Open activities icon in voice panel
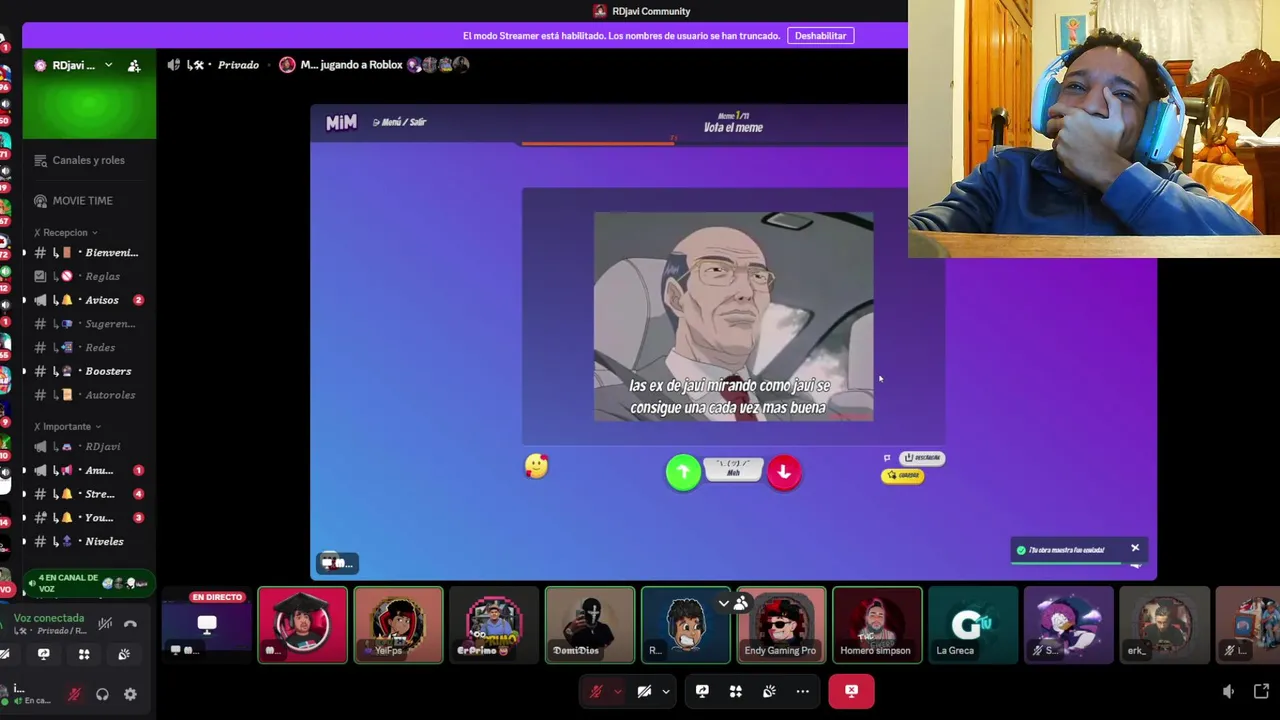This screenshot has width=1280, height=720. 84,654
